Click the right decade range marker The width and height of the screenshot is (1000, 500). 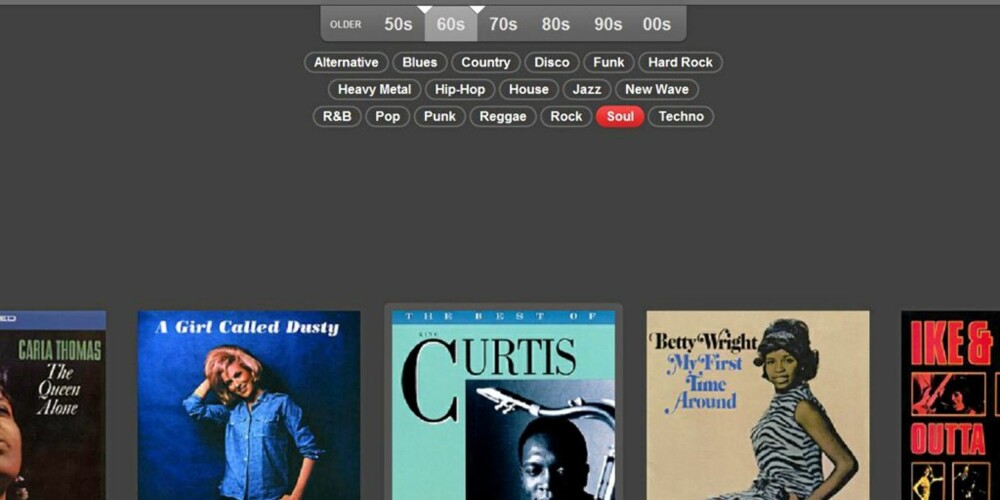pyautogui.click(x=477, y=9)
